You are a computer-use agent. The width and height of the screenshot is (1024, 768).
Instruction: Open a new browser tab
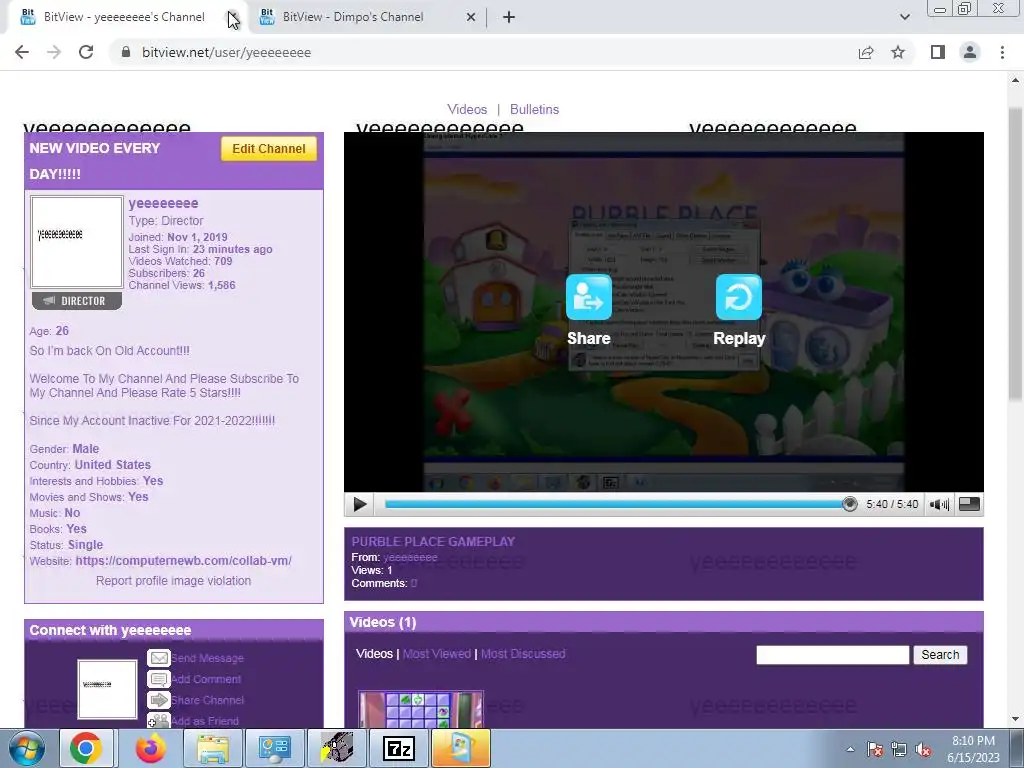(509, 17)
